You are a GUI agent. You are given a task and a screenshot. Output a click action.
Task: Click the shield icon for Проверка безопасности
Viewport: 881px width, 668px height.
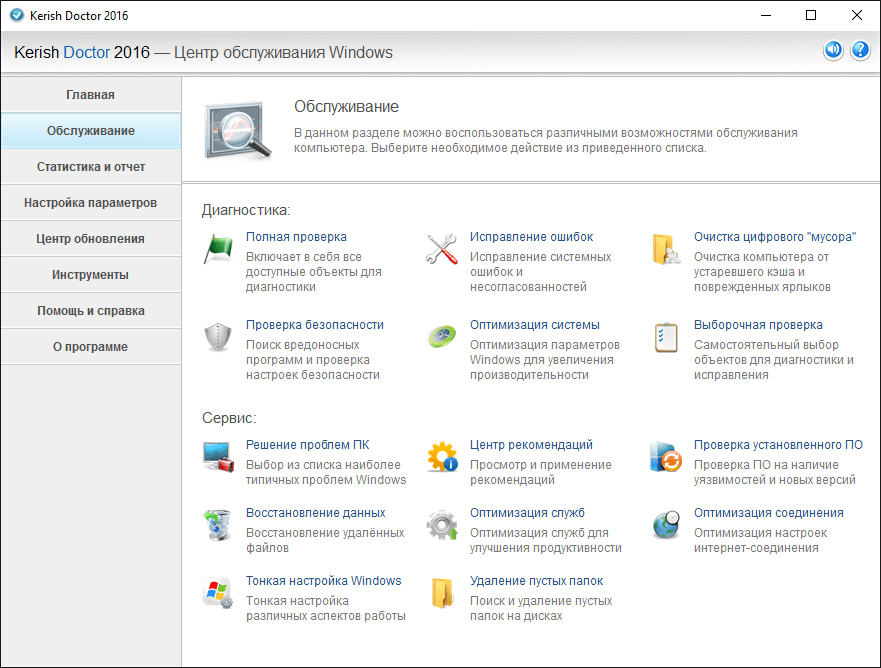(218, 337)
